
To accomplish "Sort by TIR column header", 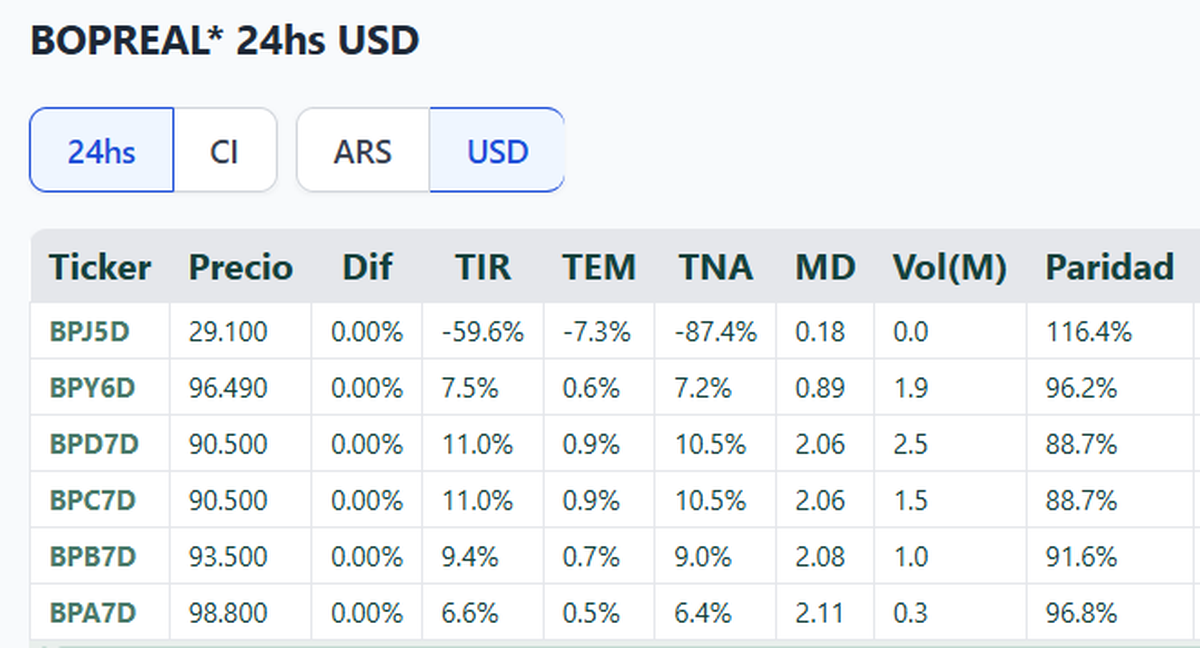I will (483, 267).
